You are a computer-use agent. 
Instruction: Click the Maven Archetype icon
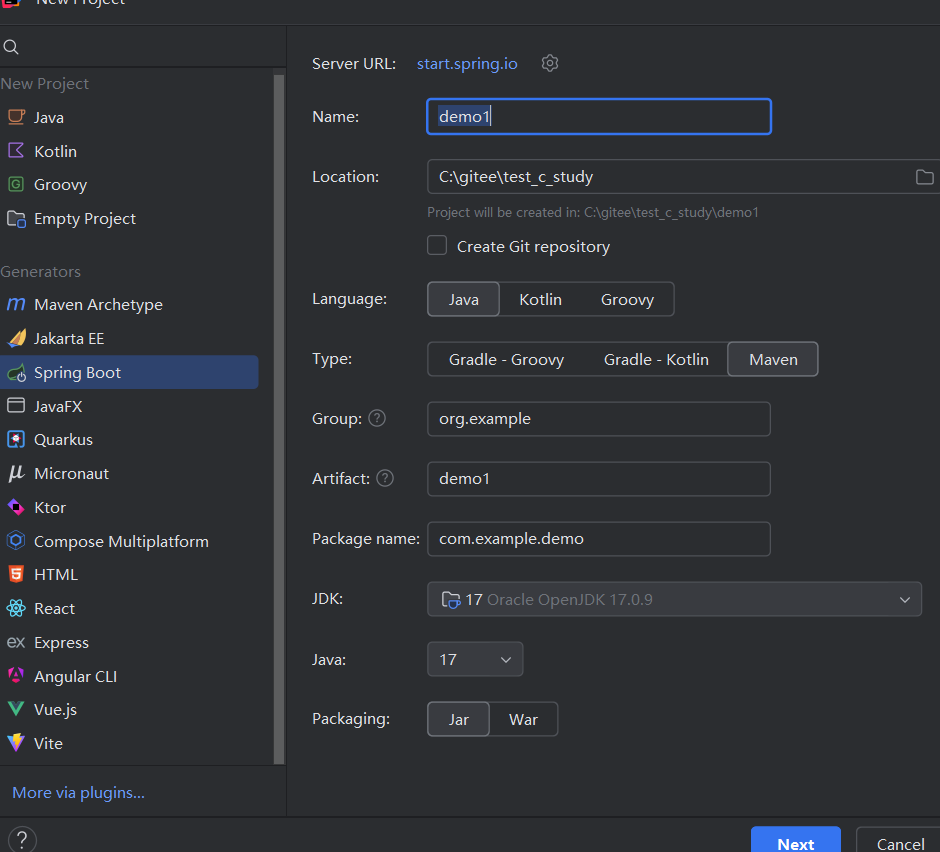click(16, 305)
